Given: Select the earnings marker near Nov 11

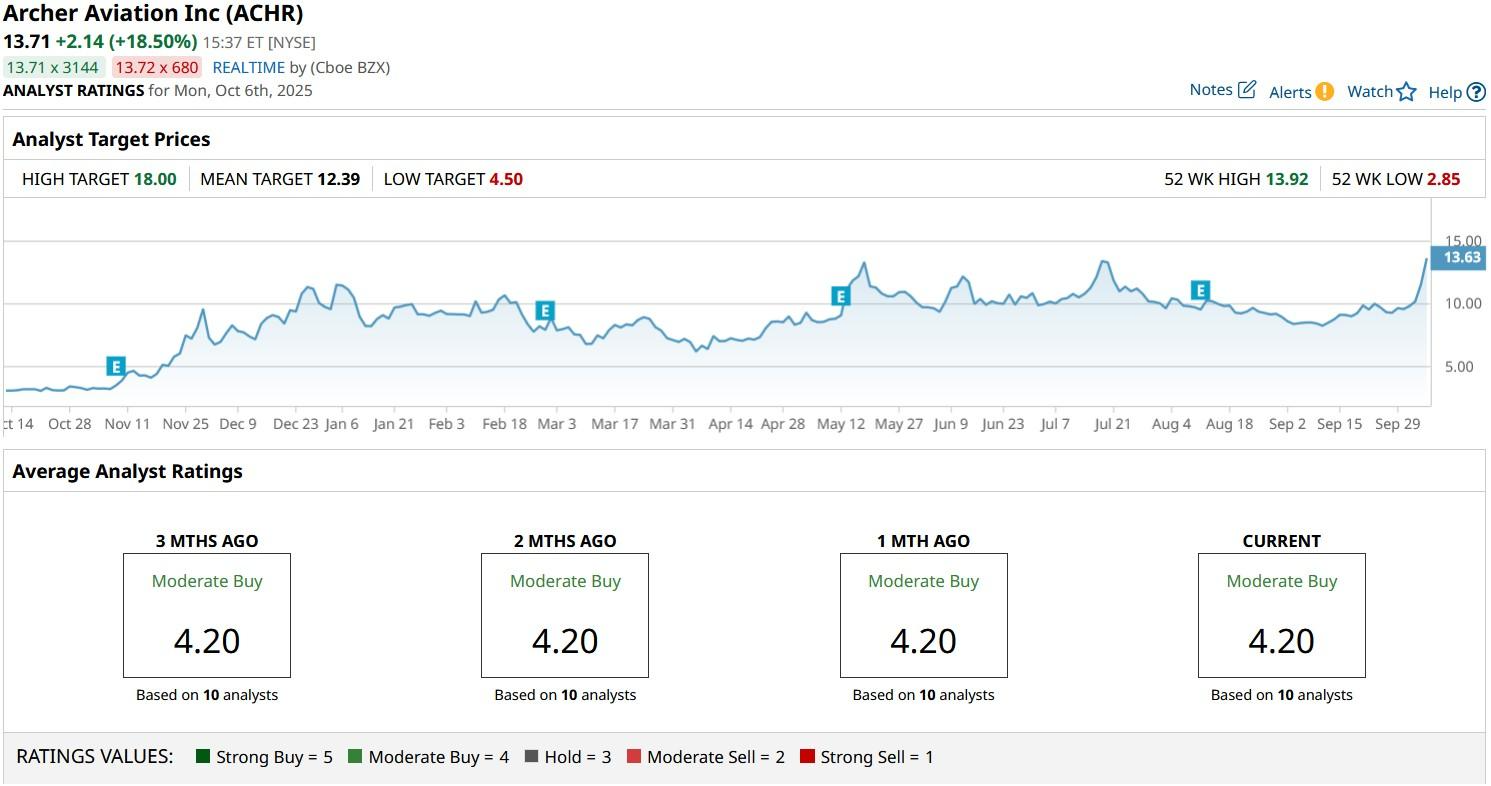Looking at the screenshot, I should click(x=116, y=366).
